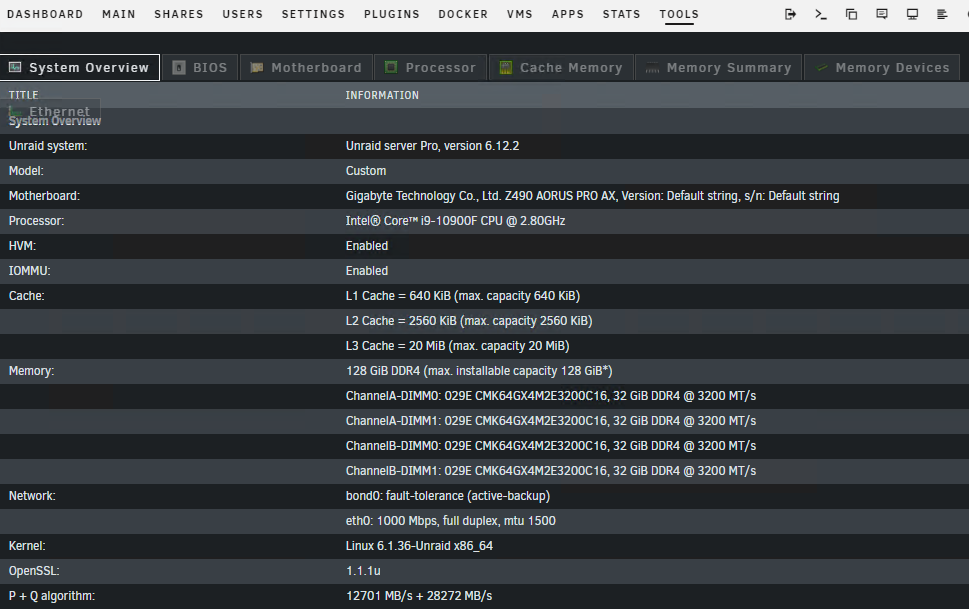Open the File Manager icon
Viewport: 969px width, 609px height.
[x=852, y=14]
